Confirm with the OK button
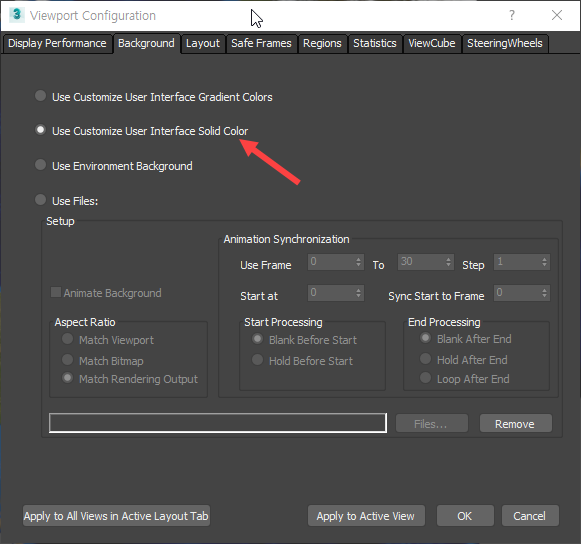Screen dimensions: 581x544 click(465, 515)
